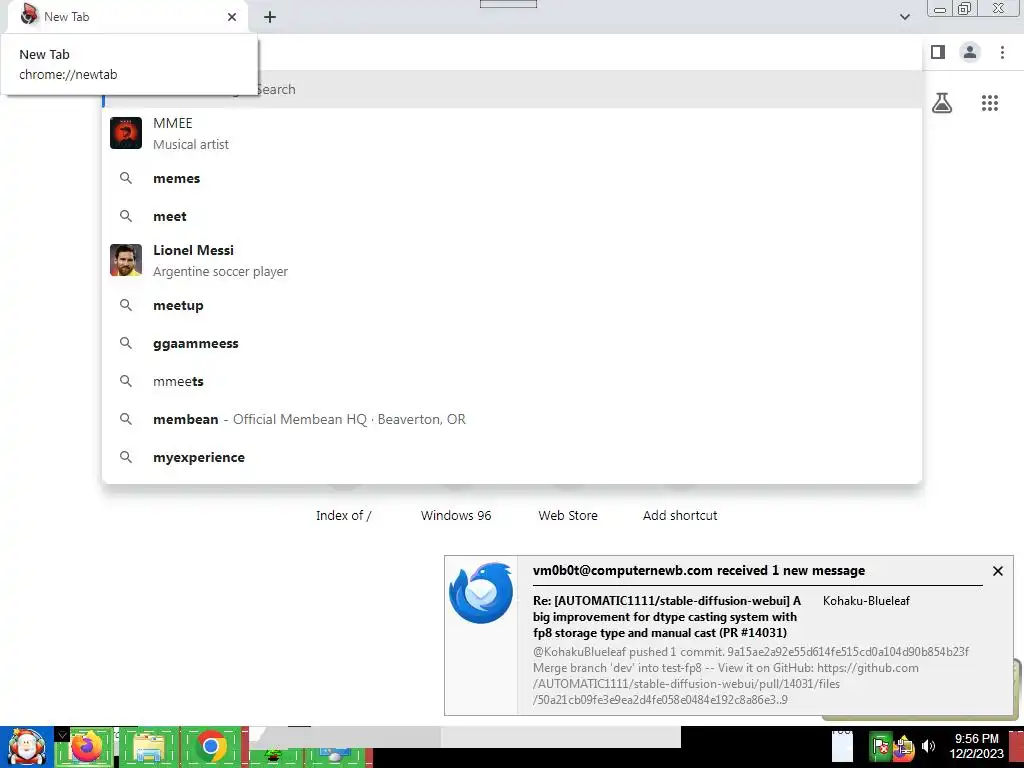Launch Firefox from the taskbar
This screenshot has height=768, width=1024.
point(87,747)
